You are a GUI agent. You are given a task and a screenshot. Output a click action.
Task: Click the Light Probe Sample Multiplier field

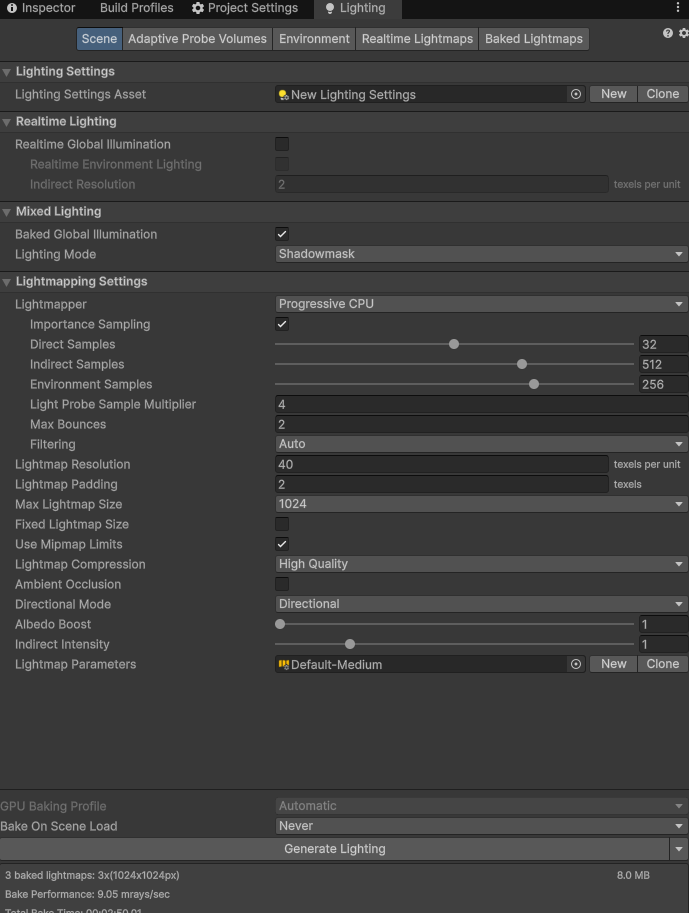point(481,404)
